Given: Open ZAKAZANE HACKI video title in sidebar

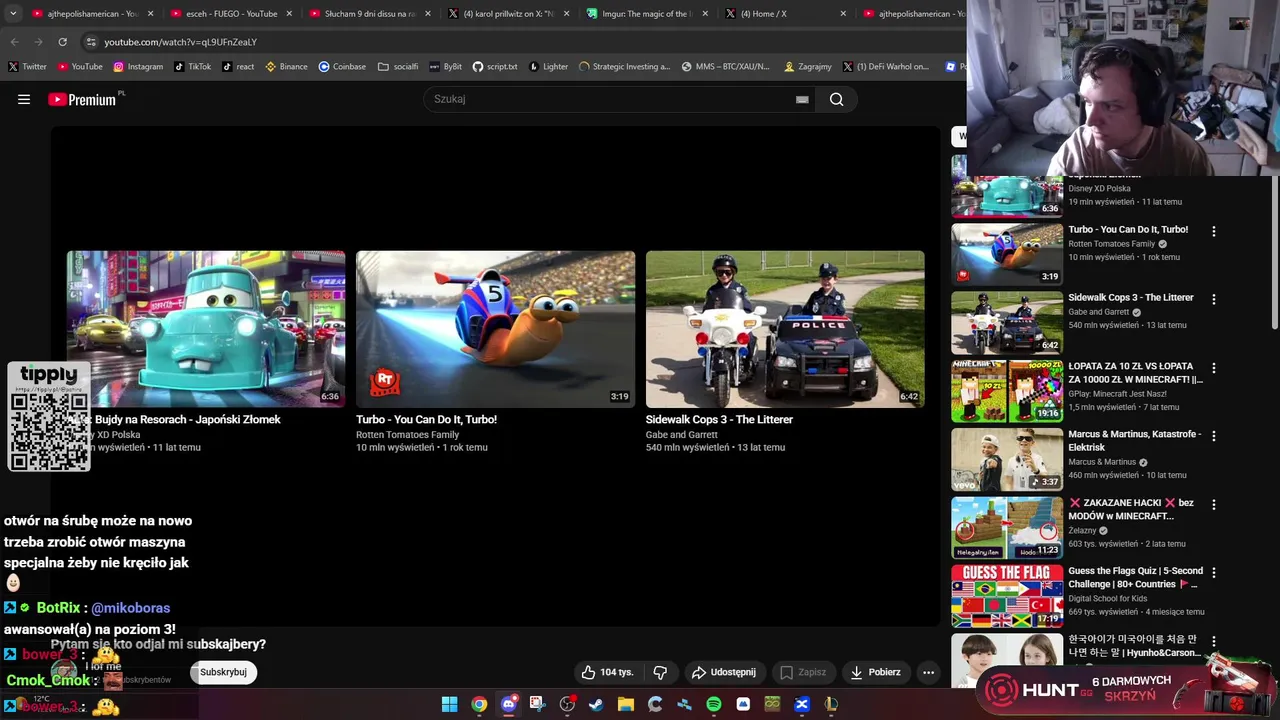Looking at the screenshot, I should coord(1131,509).
